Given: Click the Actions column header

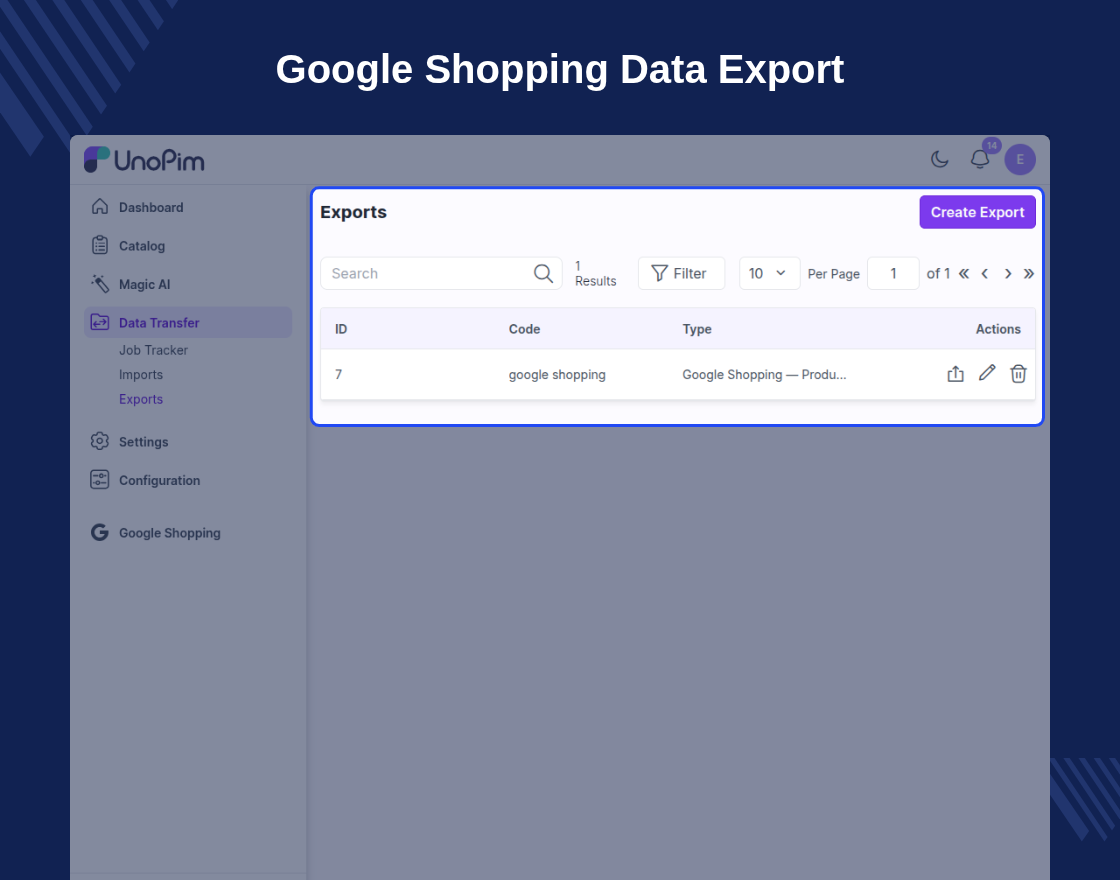Looking at the screenshot, I should (x=998, y=329).
